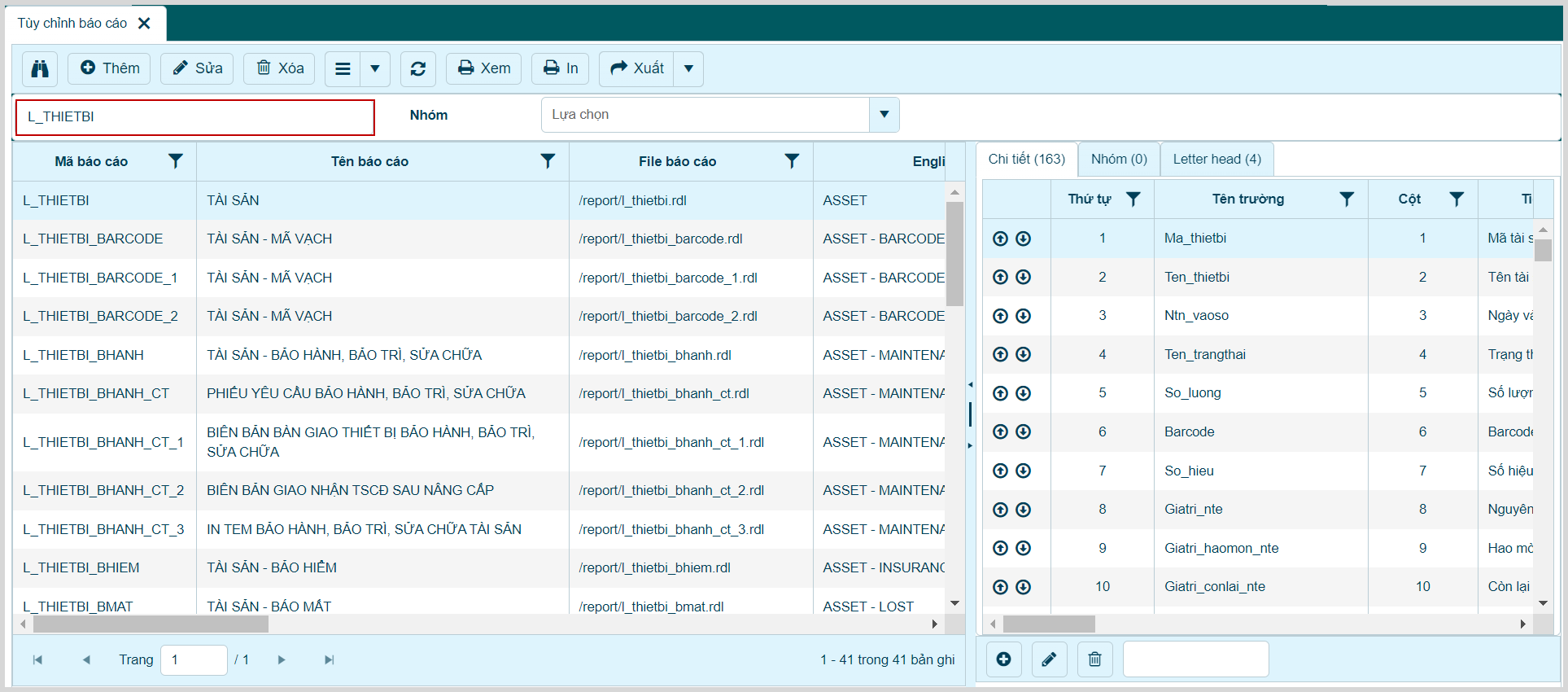Click the Xóa delete button
1568x692 pixels.
click(x=280, y=68)
